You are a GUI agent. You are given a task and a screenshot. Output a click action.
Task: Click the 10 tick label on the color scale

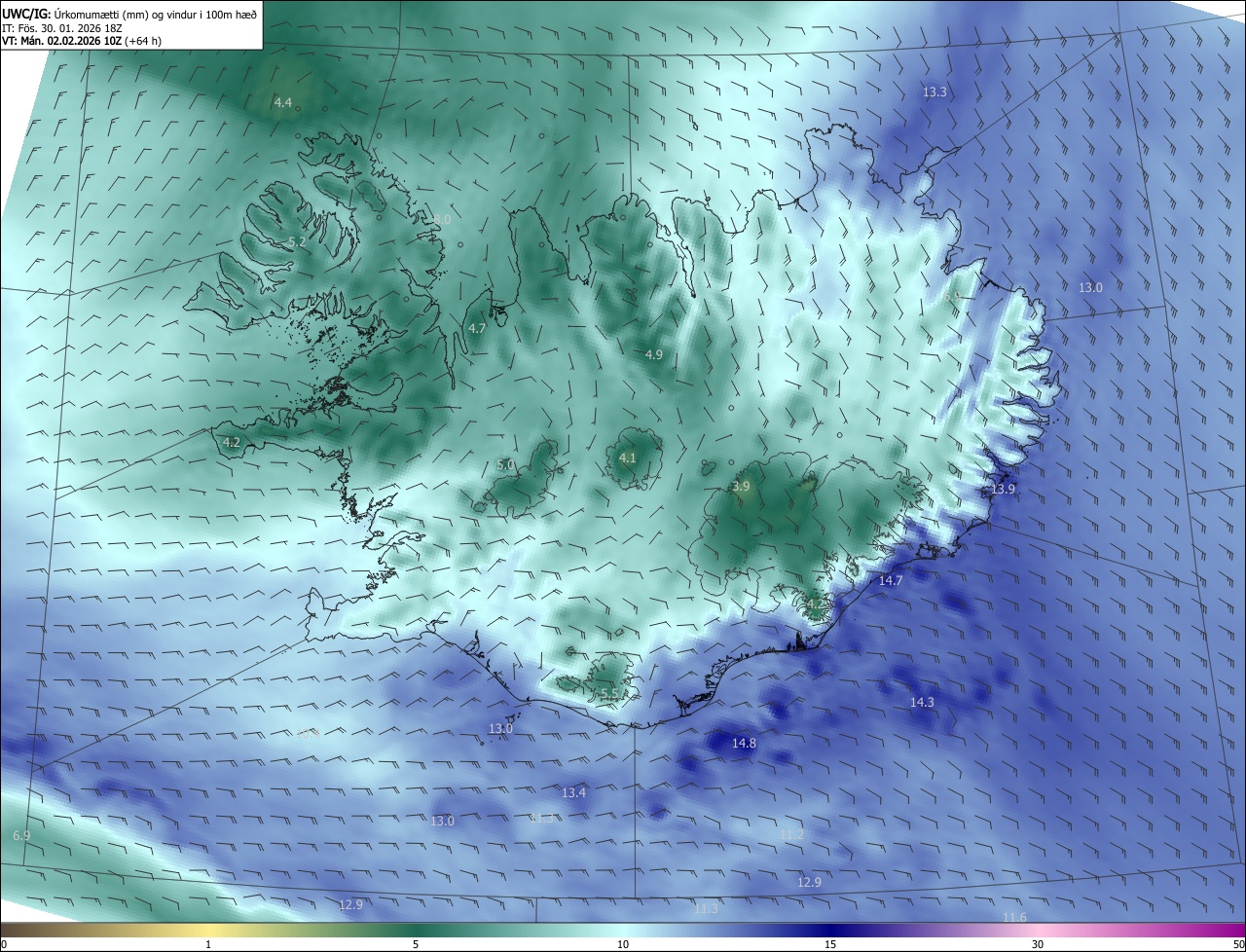(623, 944)
